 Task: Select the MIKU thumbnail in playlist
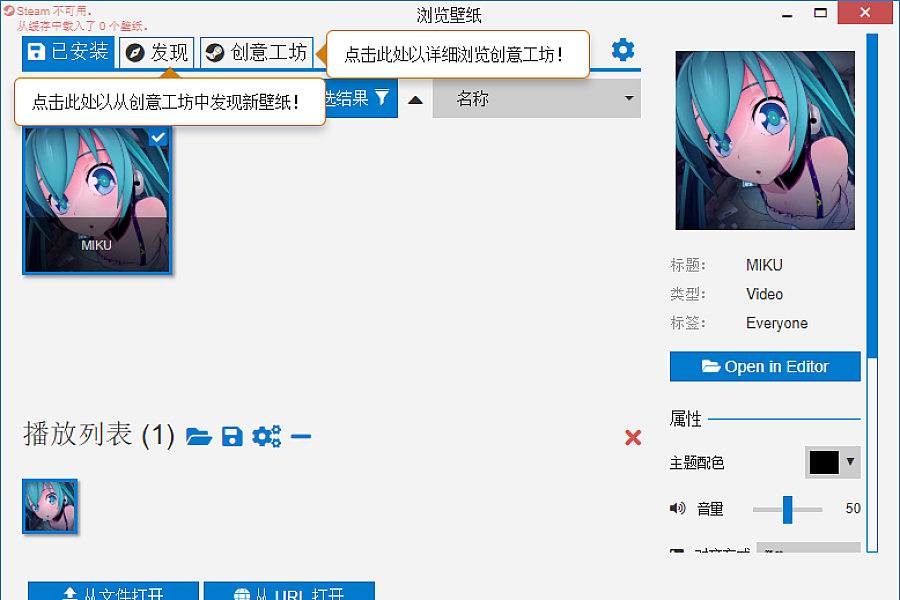point(50,506)
